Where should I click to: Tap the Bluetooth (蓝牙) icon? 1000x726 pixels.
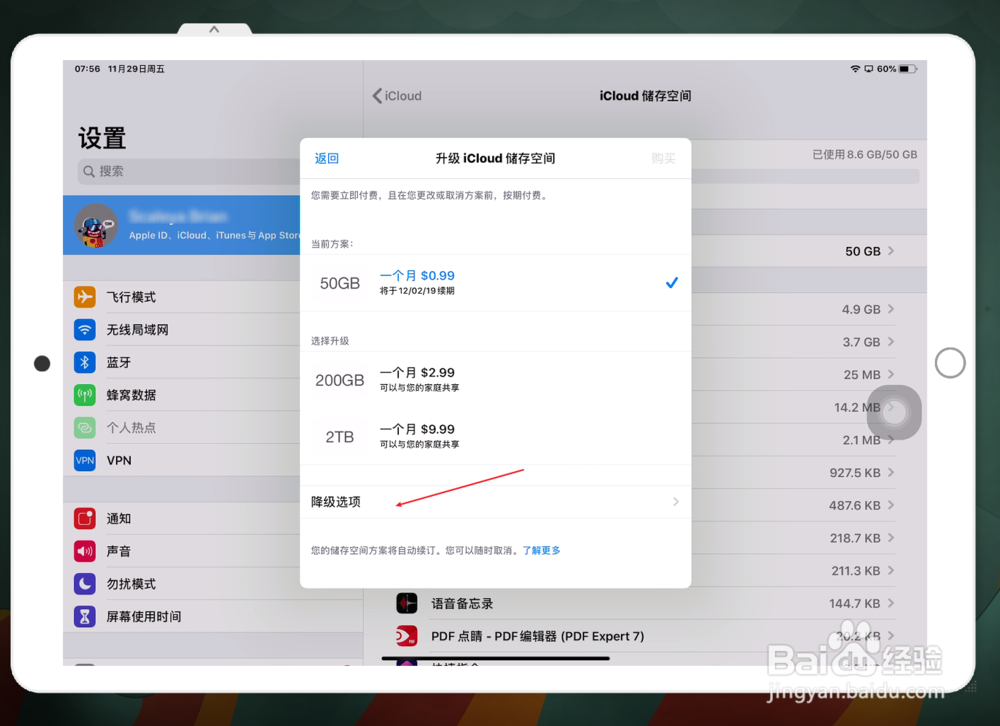[x=85, y=362]
